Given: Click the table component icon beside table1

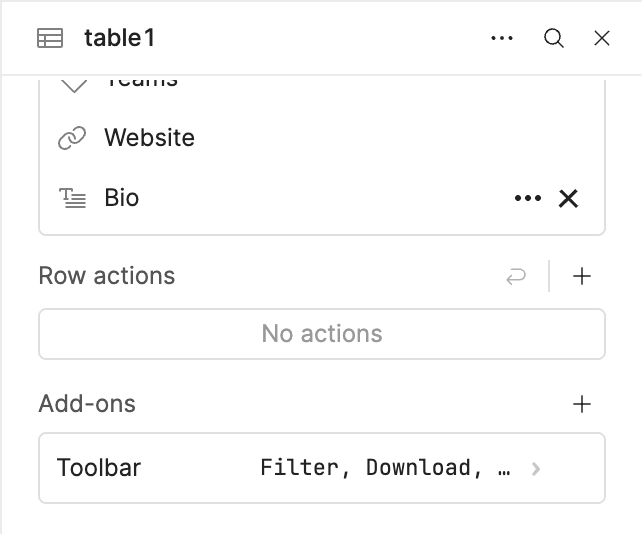Looking at the screenshot, I should tap(50, 39).
